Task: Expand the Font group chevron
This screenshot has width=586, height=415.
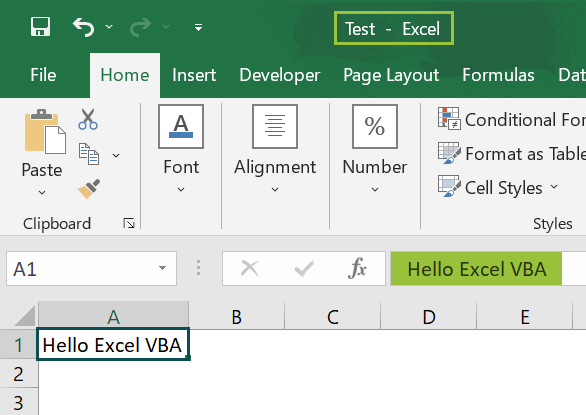Action: coord(181,190)
